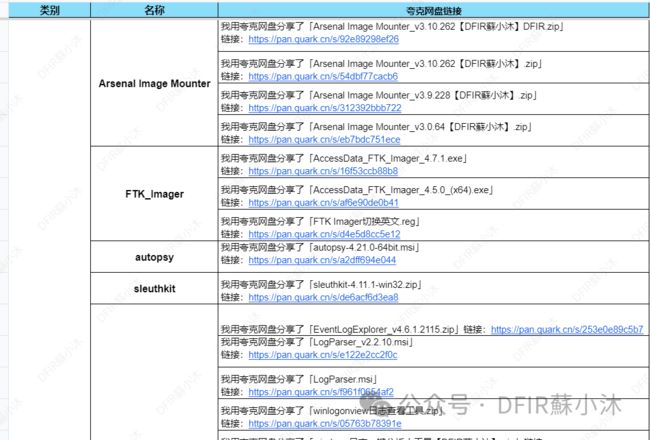This screenshot has width=650, height=440.
Task: Click the text 'LogParser_v2.2.10.msi'
Action: pyautogui.click(x=361, y=342)
